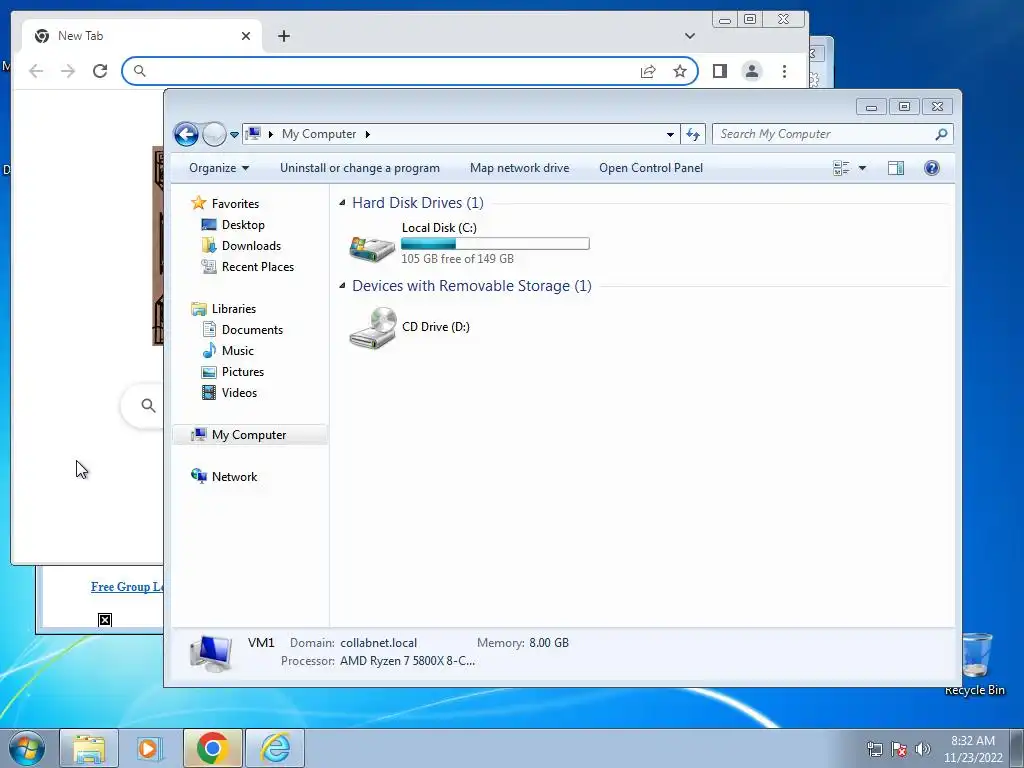Viewport: 1024px width, 768px height.
Task: Click Change your view icon
Action: [841, 168]
